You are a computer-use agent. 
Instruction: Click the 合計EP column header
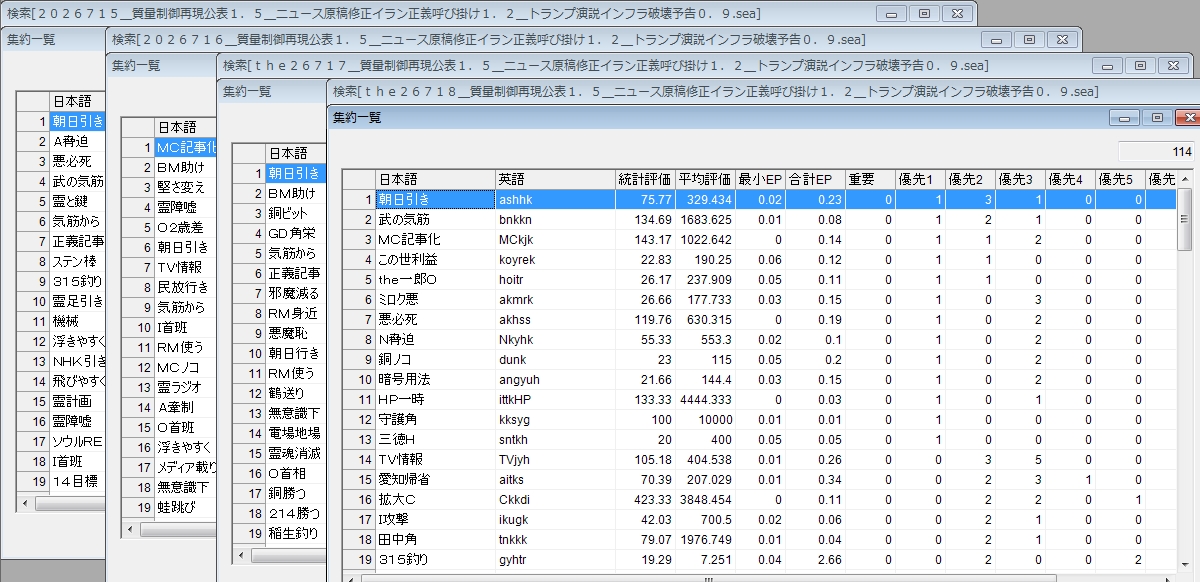click(x=815, y=179)
